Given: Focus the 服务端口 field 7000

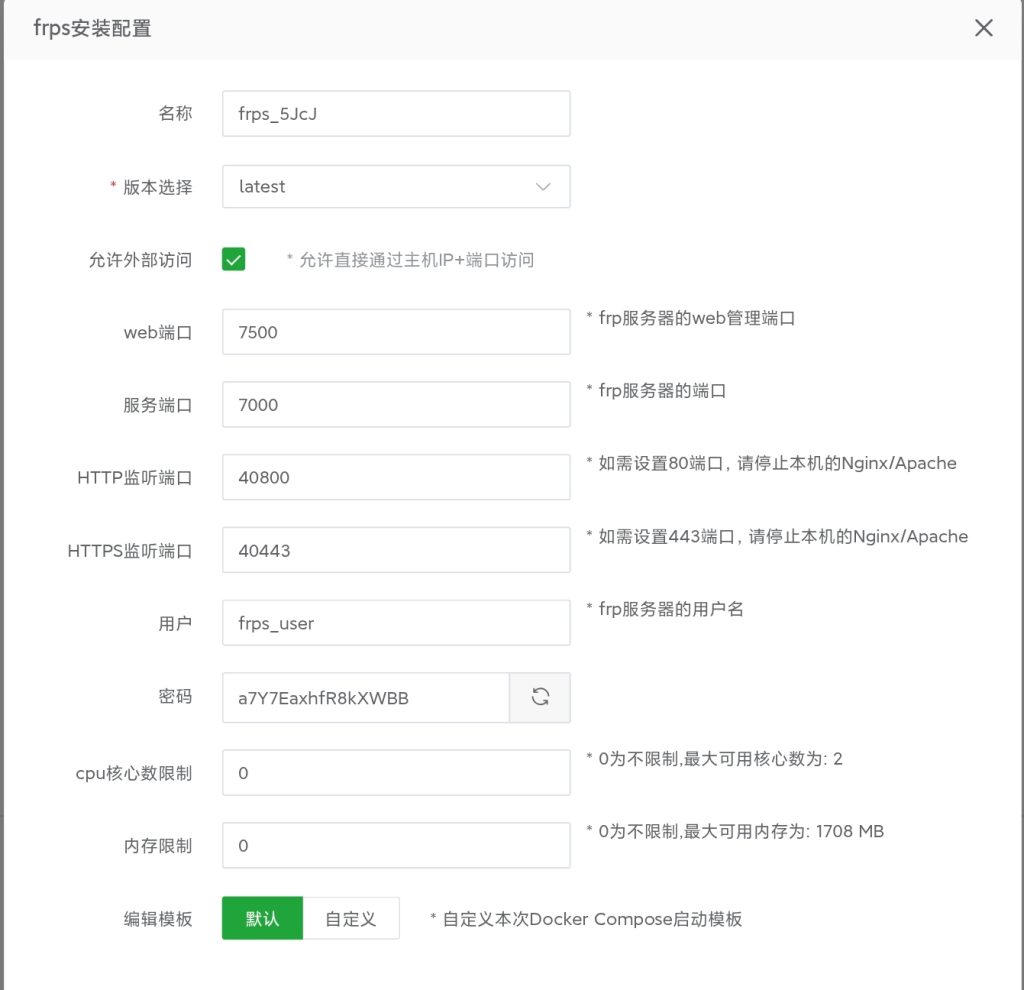Looking at the screenshot, I should coord(396,405).
